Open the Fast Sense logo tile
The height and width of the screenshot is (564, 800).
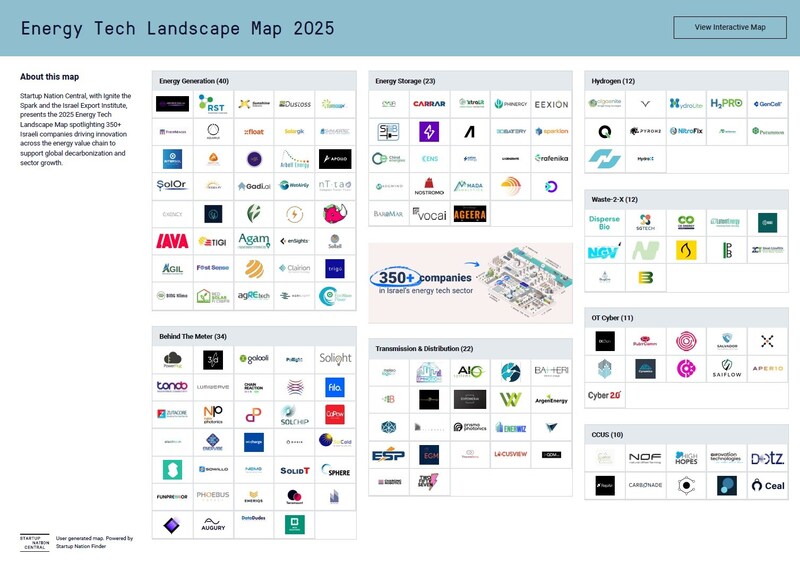tap(213, 268)
